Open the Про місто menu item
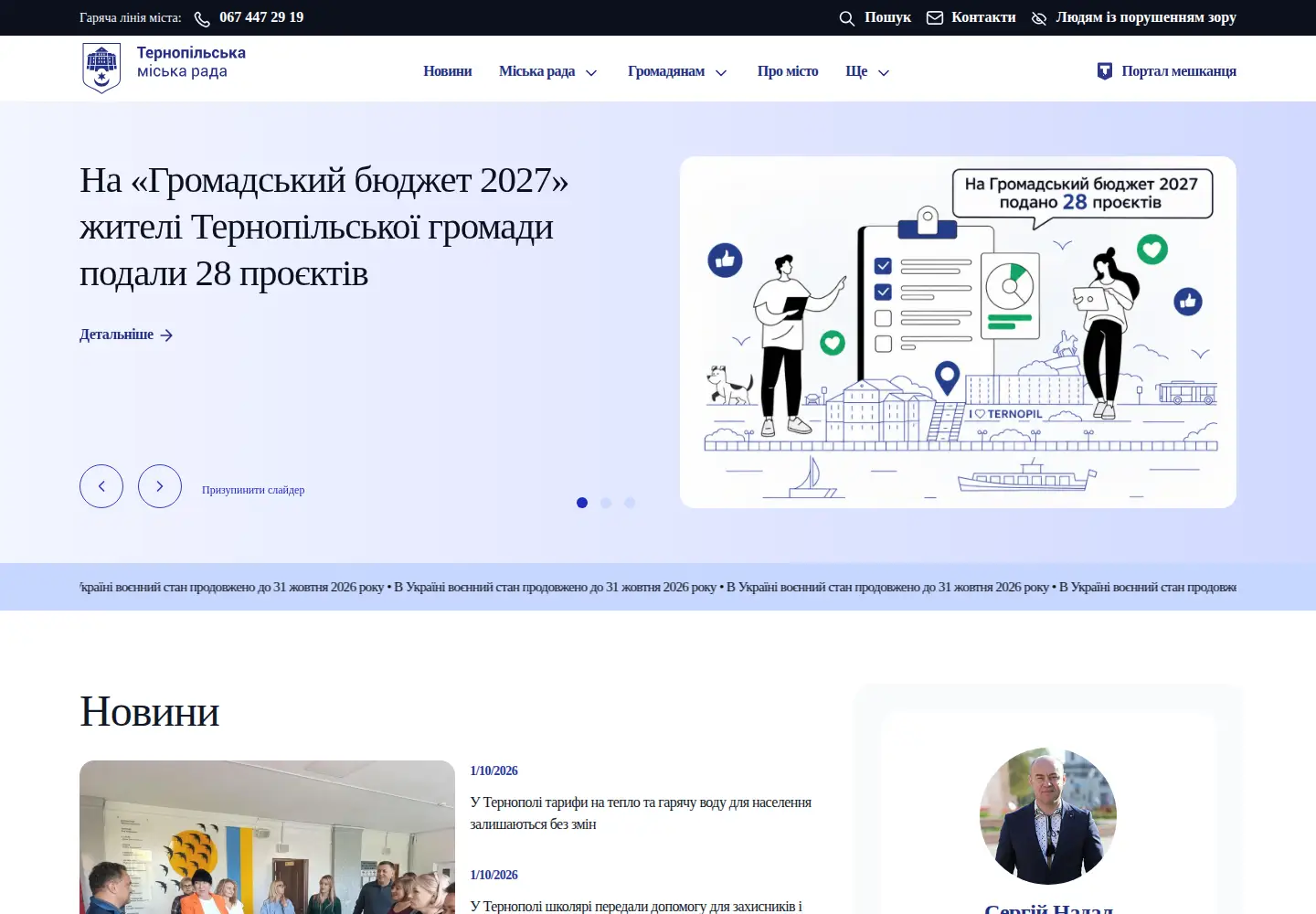The height and width of the screenshot is (914, 1316). tap(788, 71)
